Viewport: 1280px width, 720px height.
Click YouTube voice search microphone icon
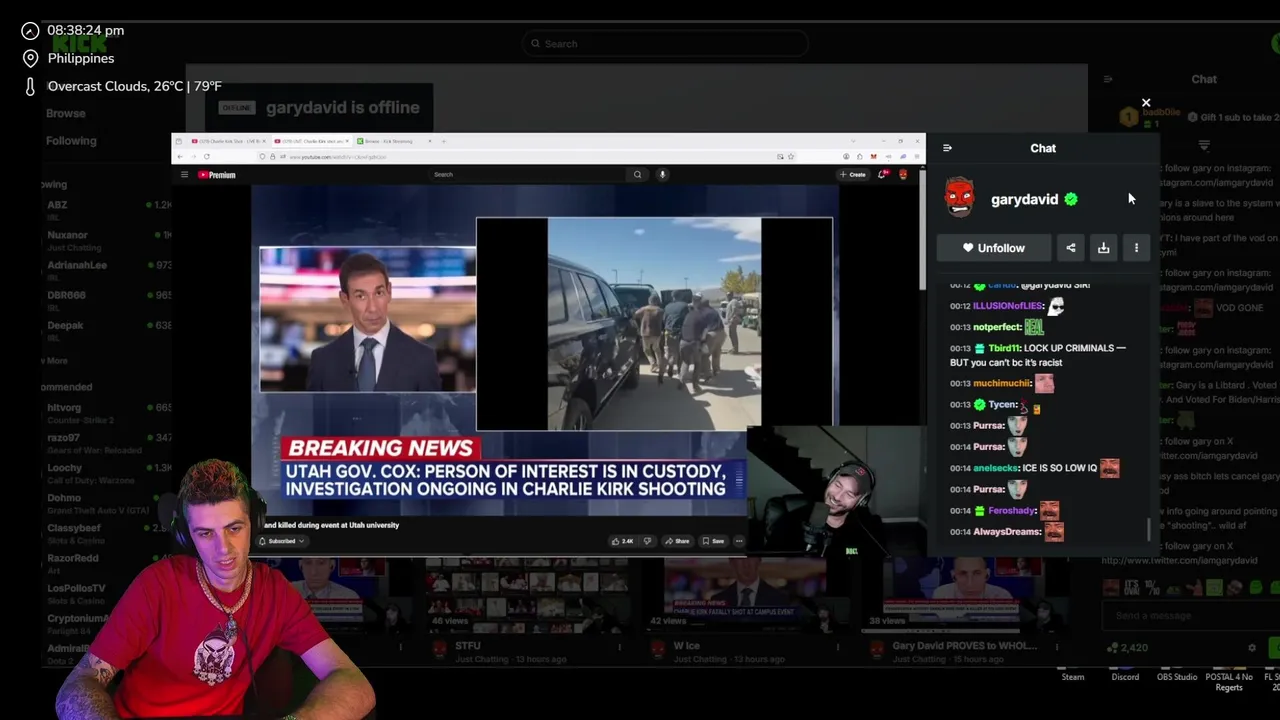tap(662, 175)
